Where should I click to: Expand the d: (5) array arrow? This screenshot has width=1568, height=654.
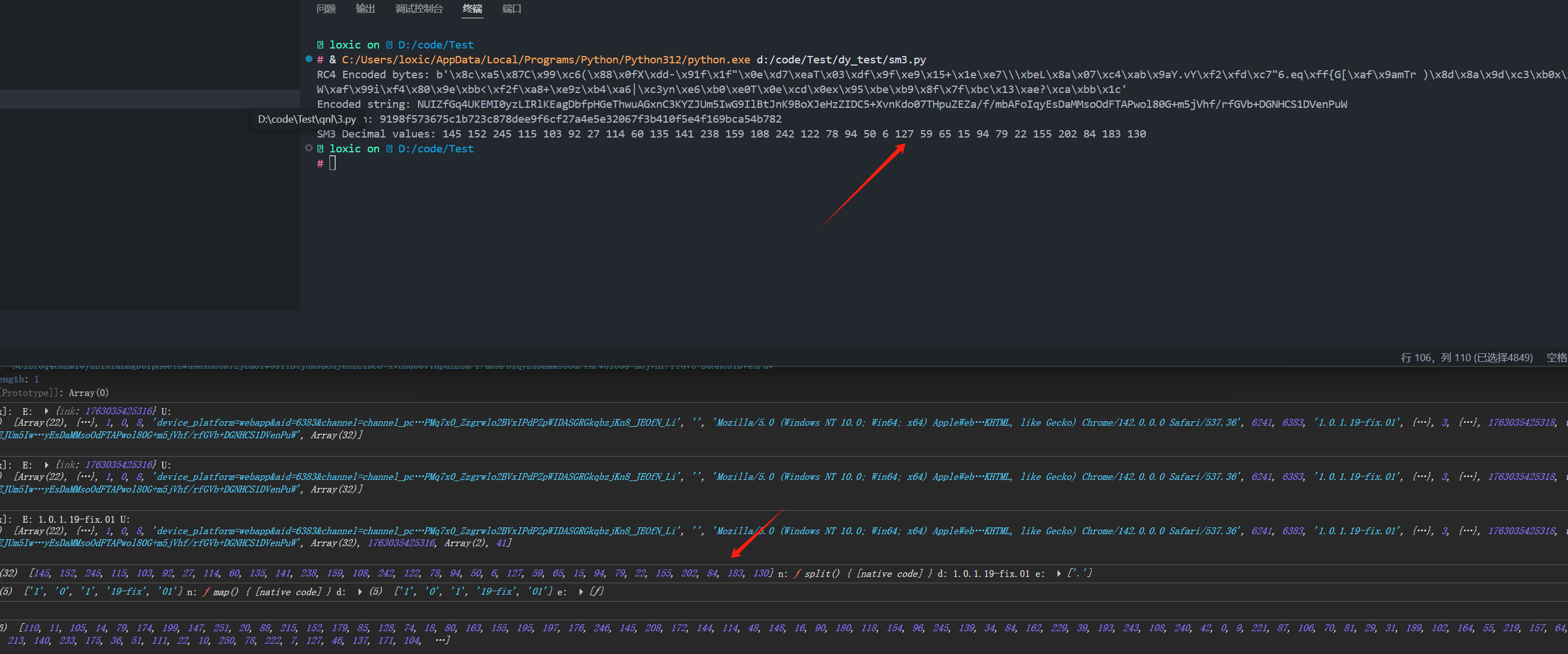pyautogui.click(x=360, y=591)
